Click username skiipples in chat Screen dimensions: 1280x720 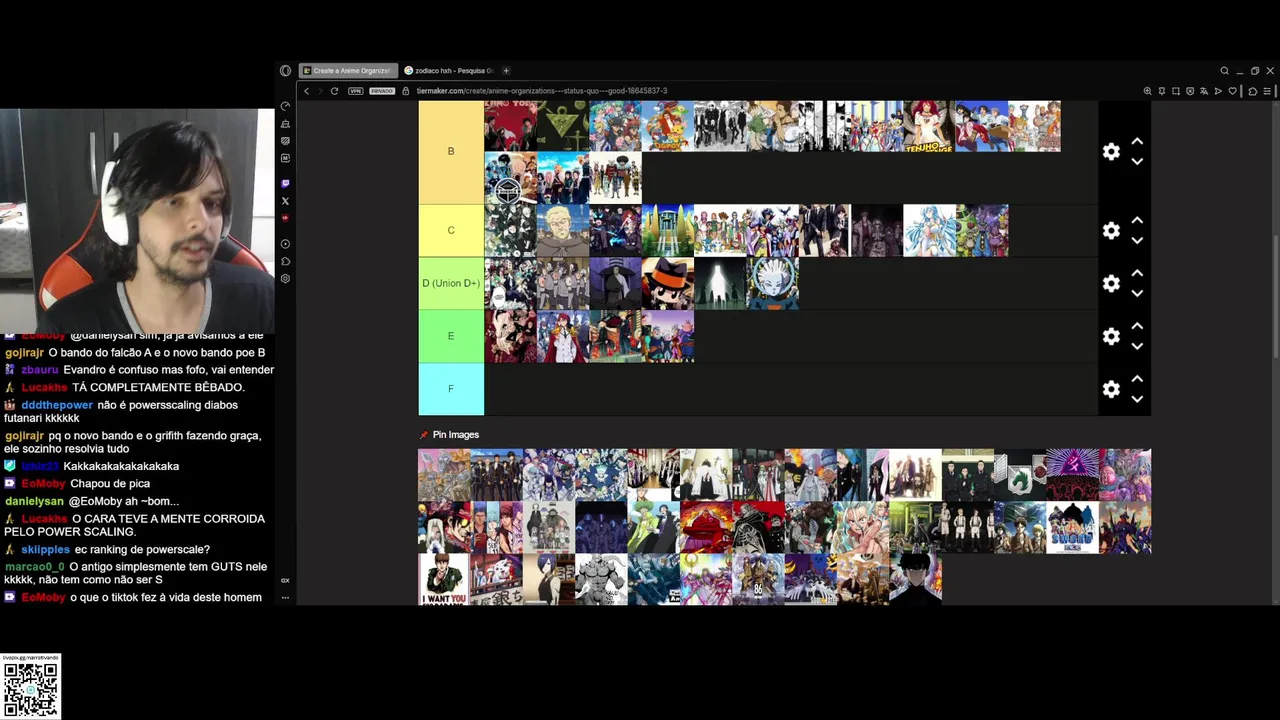[45, 550]
